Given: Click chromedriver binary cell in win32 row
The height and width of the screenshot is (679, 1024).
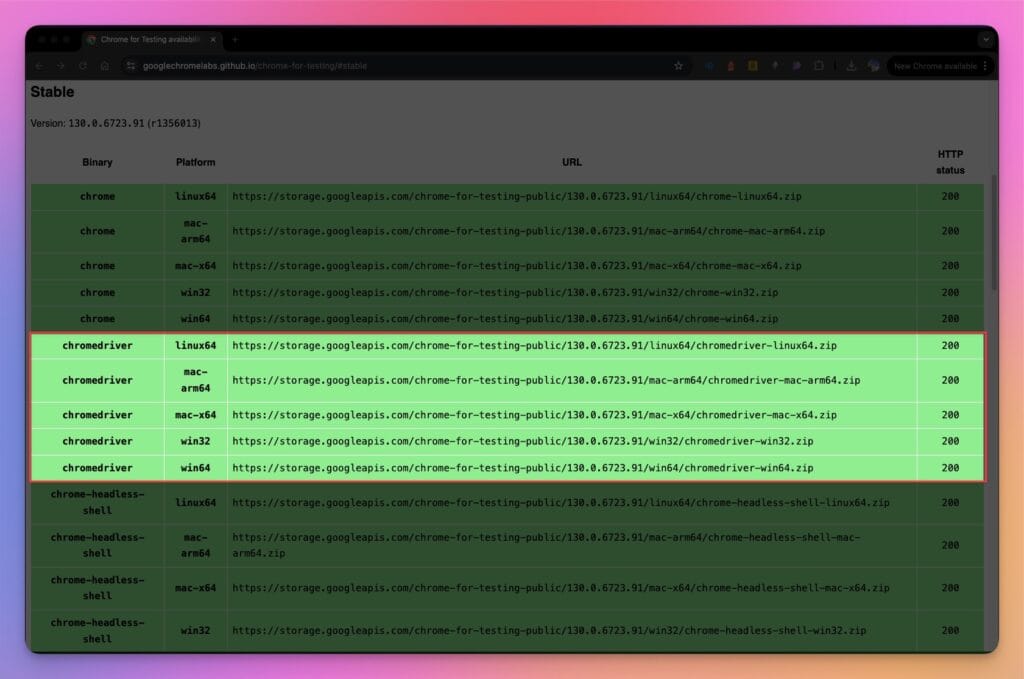Looking at the screenshot, I should click(97, 441).
